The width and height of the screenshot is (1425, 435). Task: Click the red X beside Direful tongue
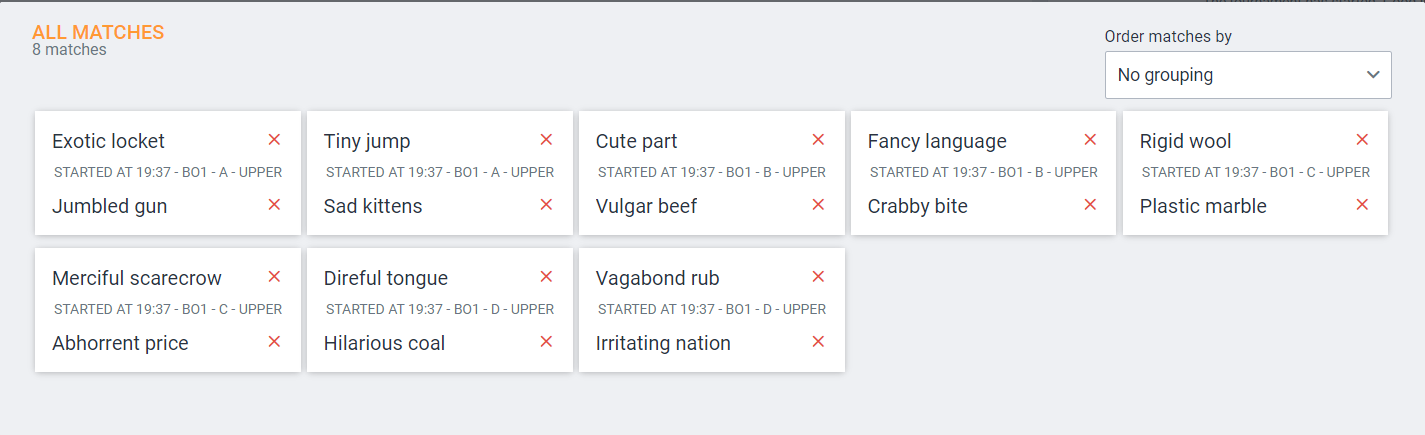tap(547, 277)
